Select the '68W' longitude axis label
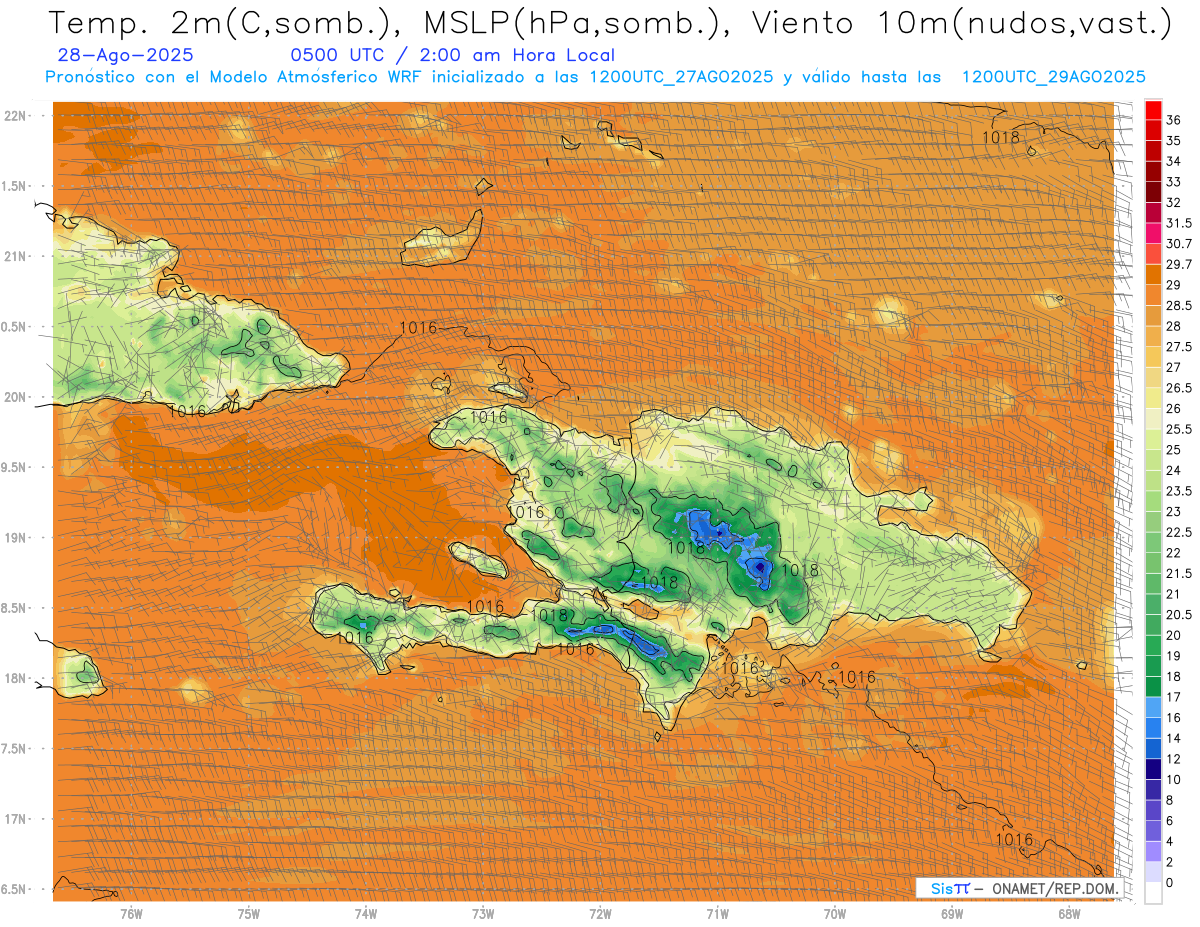 click(x=1069, y=914)
